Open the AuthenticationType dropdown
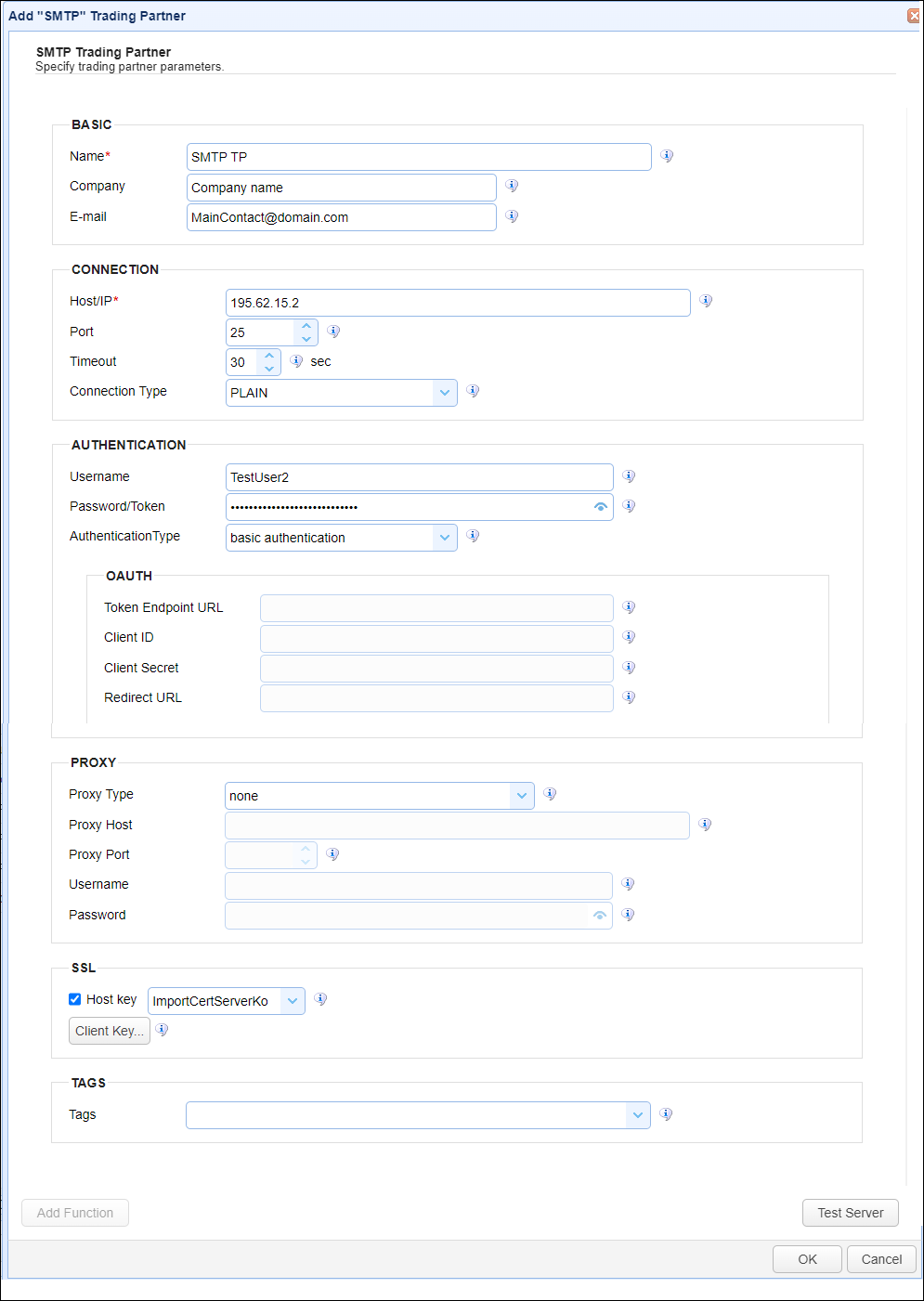The image size is (924, 1301). pyautogui.click(x=445, y=538)
